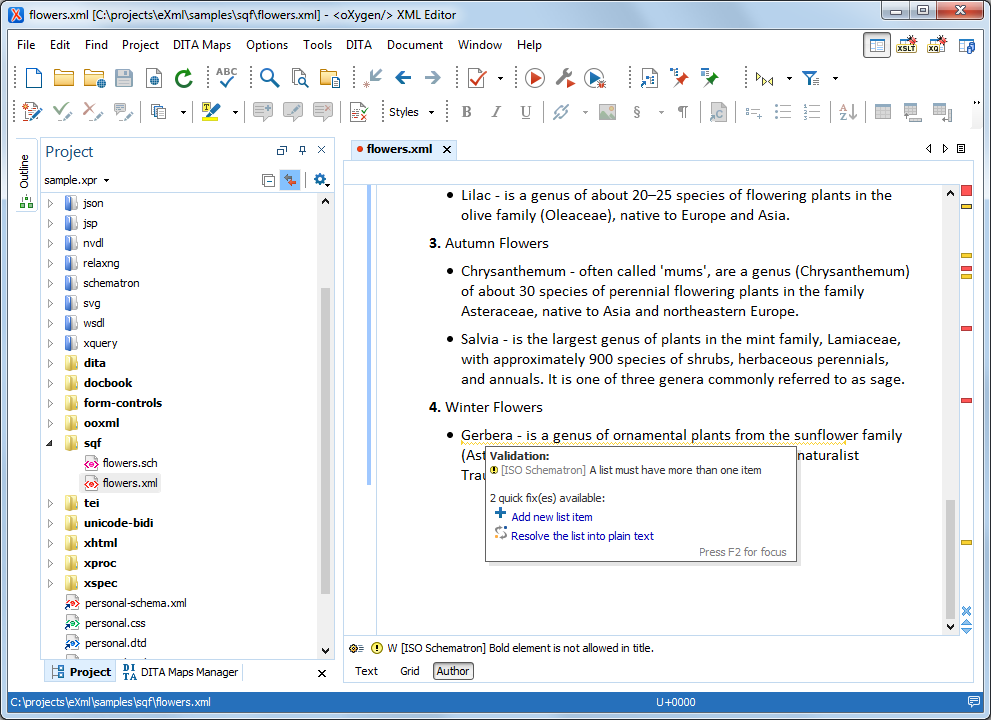The height and width of the screenshot is (720, 991).
Task: Open validation options dropdown arrow
Action: click(x=501, y=78)
